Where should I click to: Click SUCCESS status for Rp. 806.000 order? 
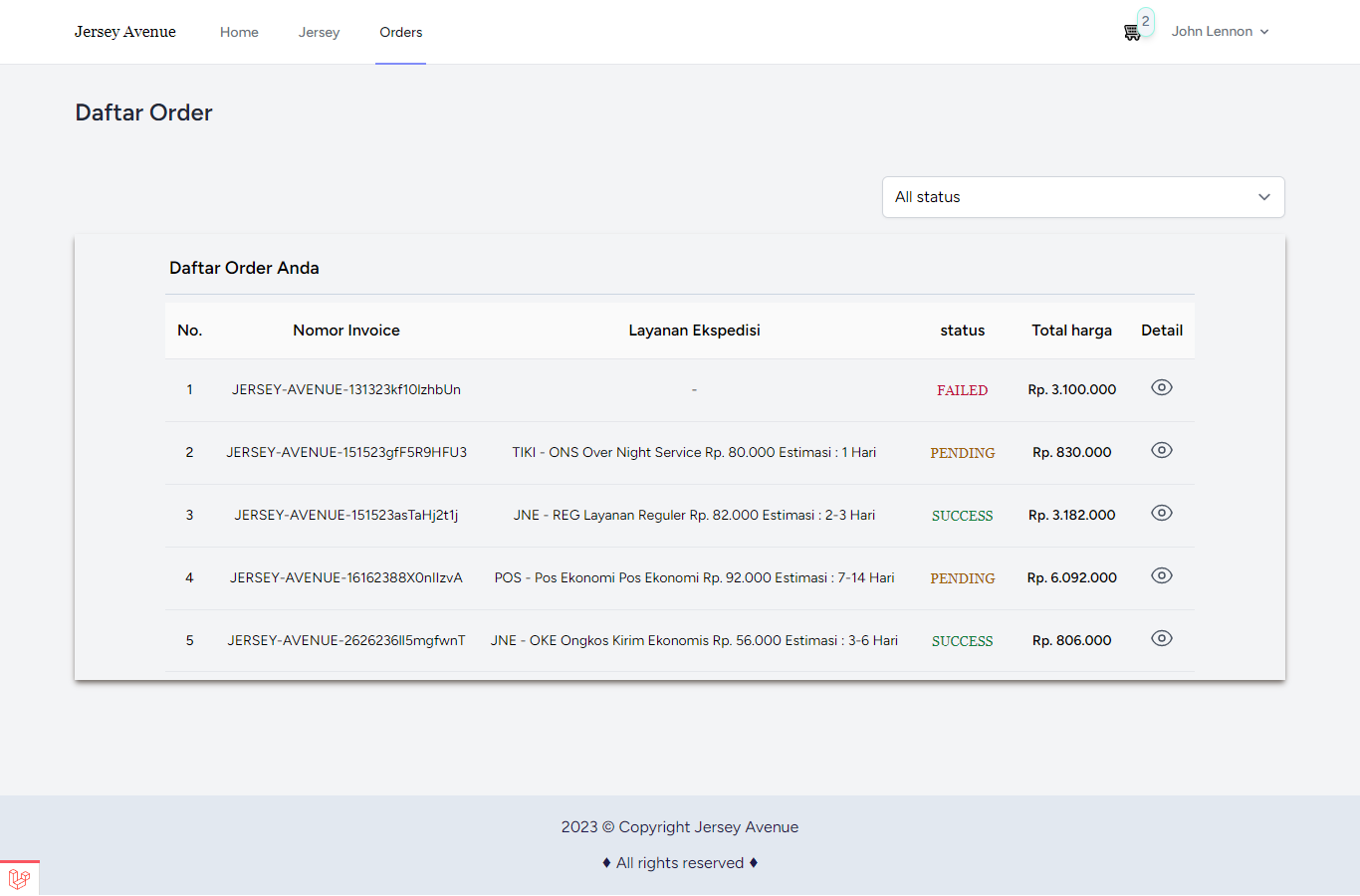[x=962, y=641]
